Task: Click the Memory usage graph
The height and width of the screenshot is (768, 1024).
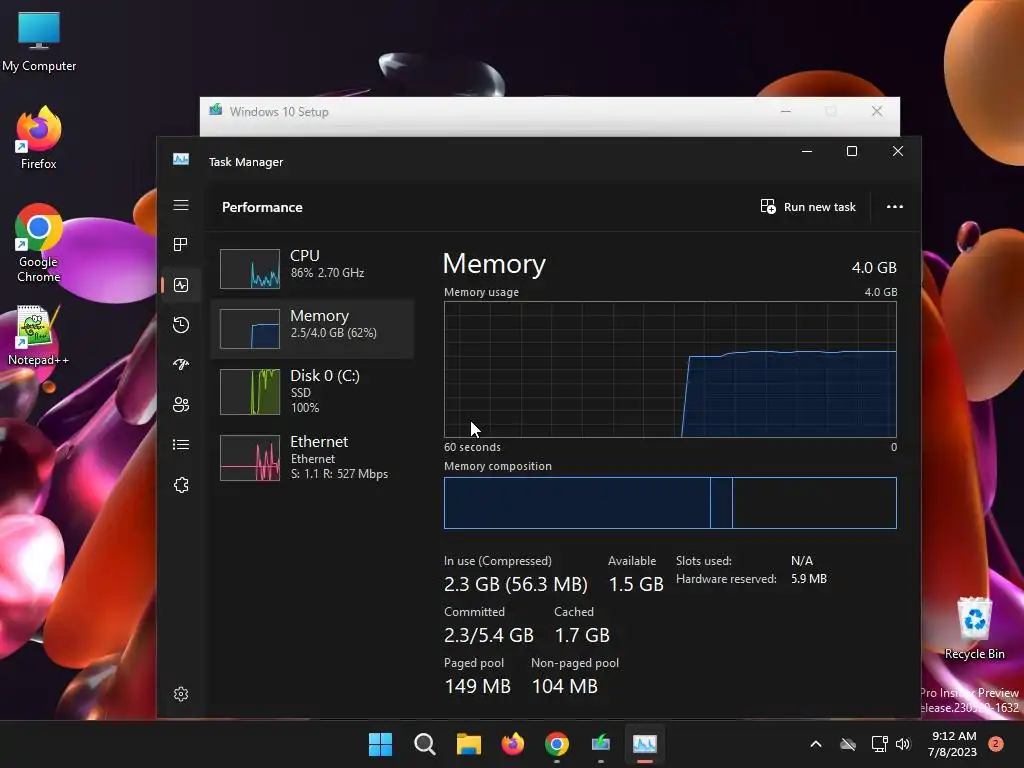Action: pyautogui.click(x=670, y=369)
